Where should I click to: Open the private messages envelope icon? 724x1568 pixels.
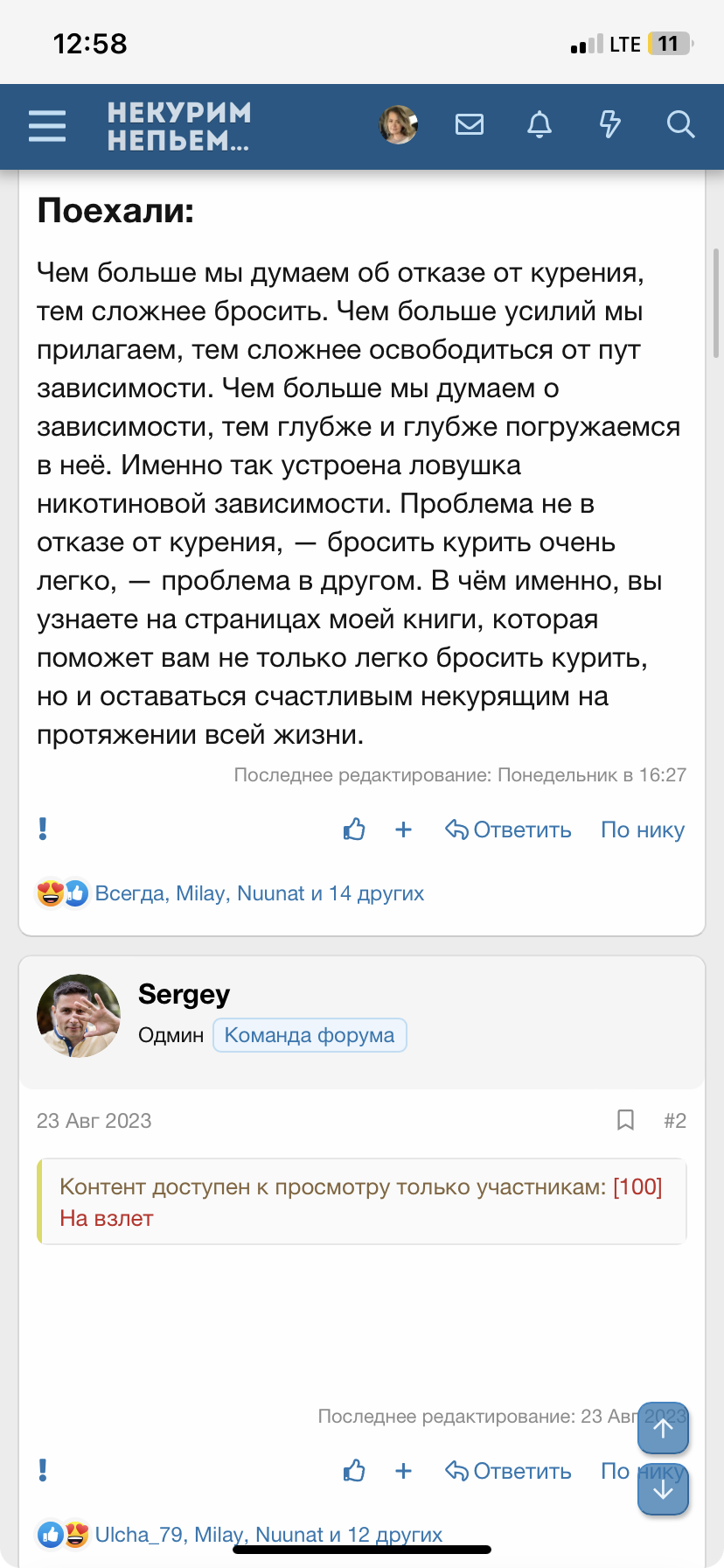tap(470, 125)
